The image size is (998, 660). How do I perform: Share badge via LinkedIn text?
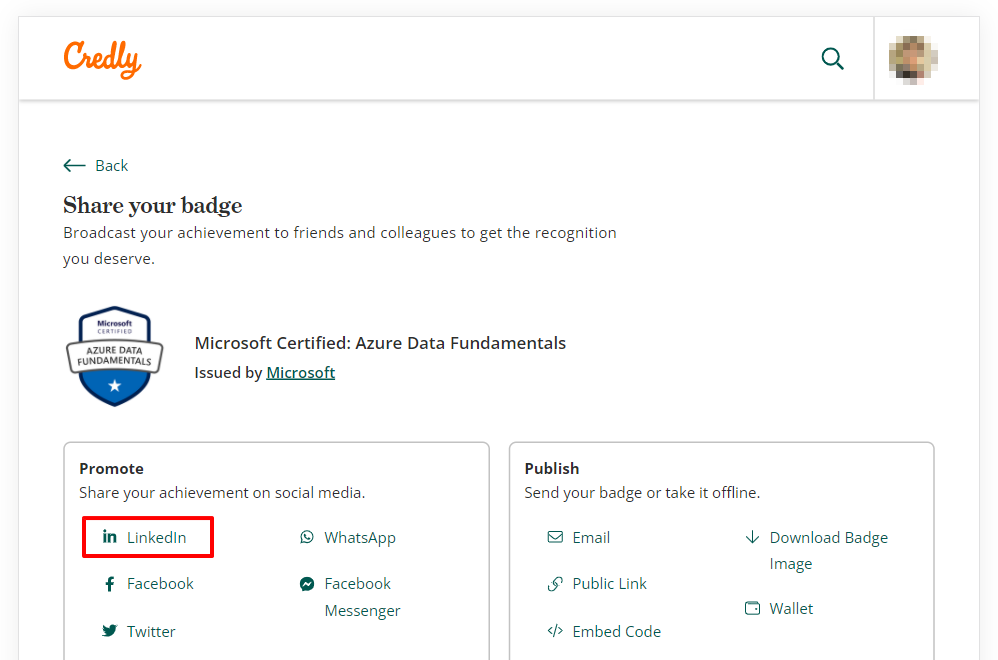point(157,537)
